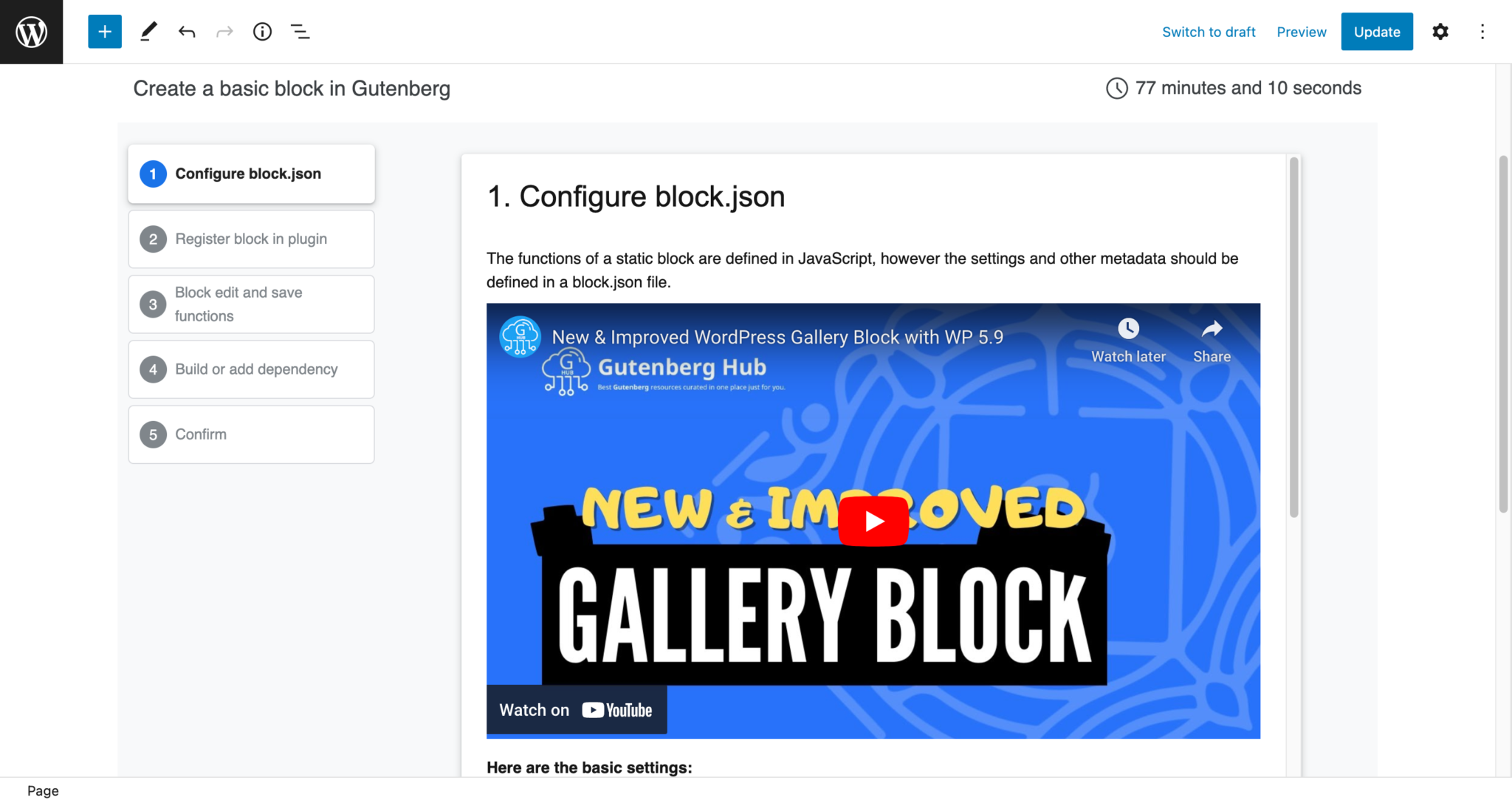Select step 3 Block edit and save functions
This screenshot has height=803, width=1512.
coord(251,304)
